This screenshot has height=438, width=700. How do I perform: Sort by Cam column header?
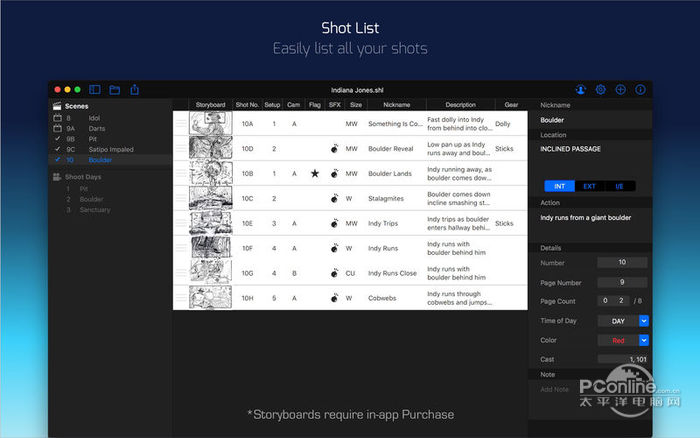tap(293, 105)
